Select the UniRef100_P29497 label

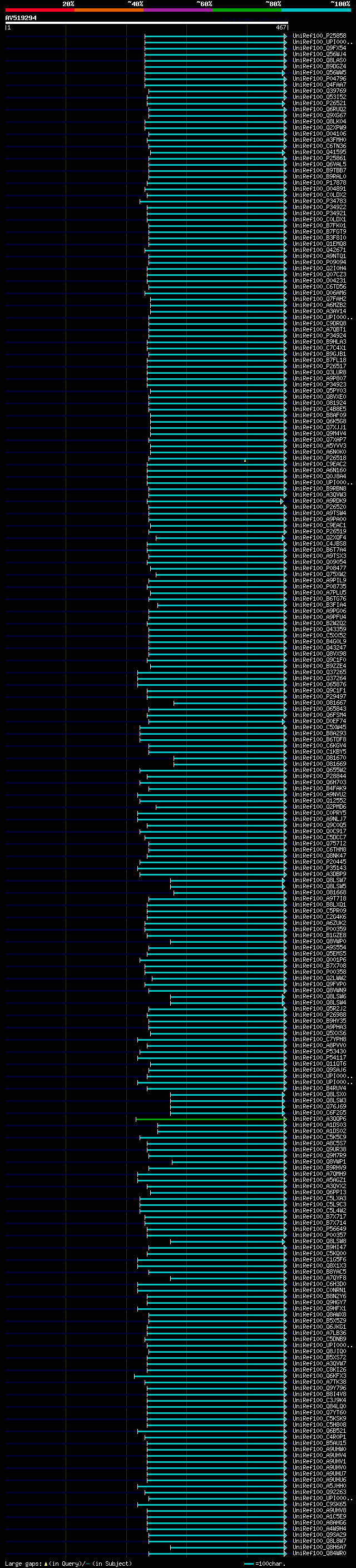pos(319,696)
